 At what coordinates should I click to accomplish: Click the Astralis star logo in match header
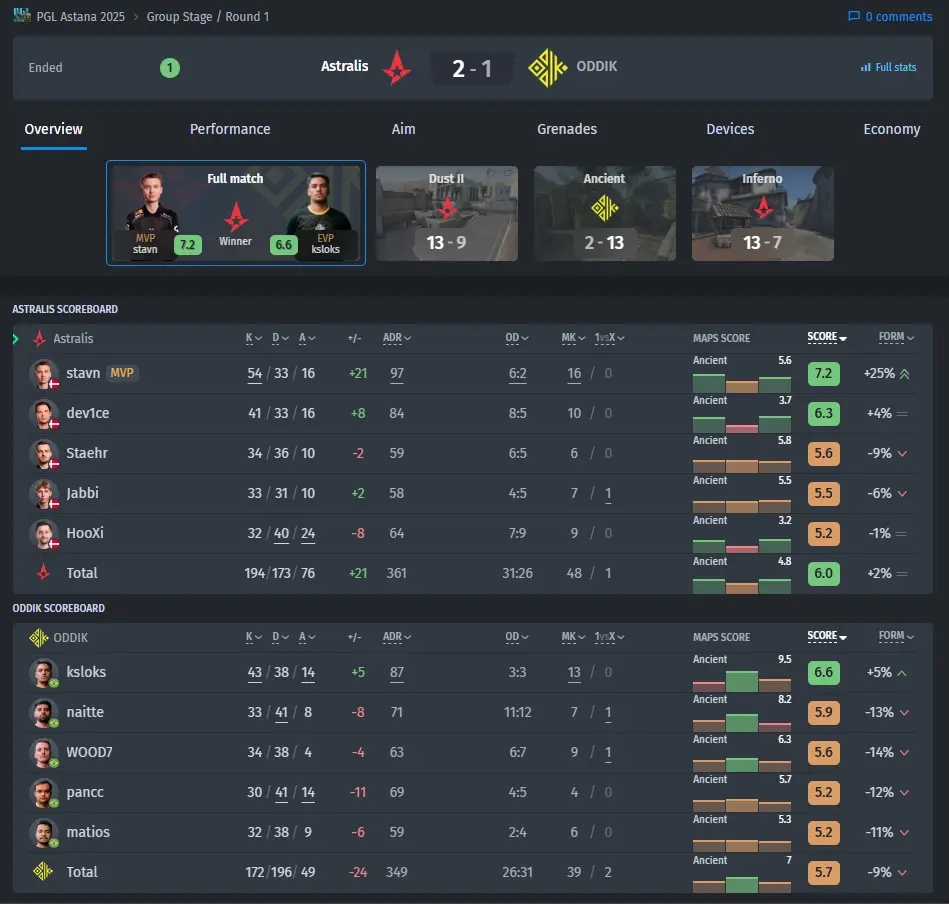pyautogui.click(x=396, y=67)
